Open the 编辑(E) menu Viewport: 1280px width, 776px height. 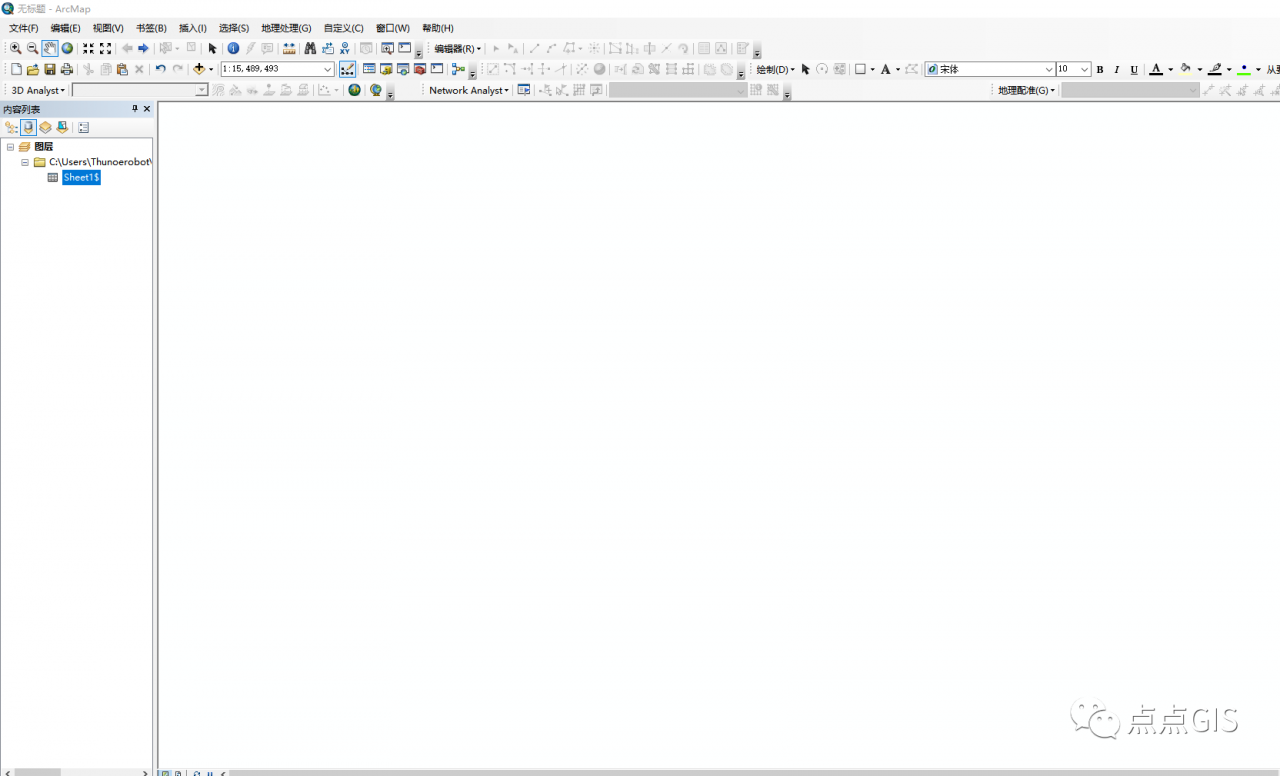tap(65, 28)
